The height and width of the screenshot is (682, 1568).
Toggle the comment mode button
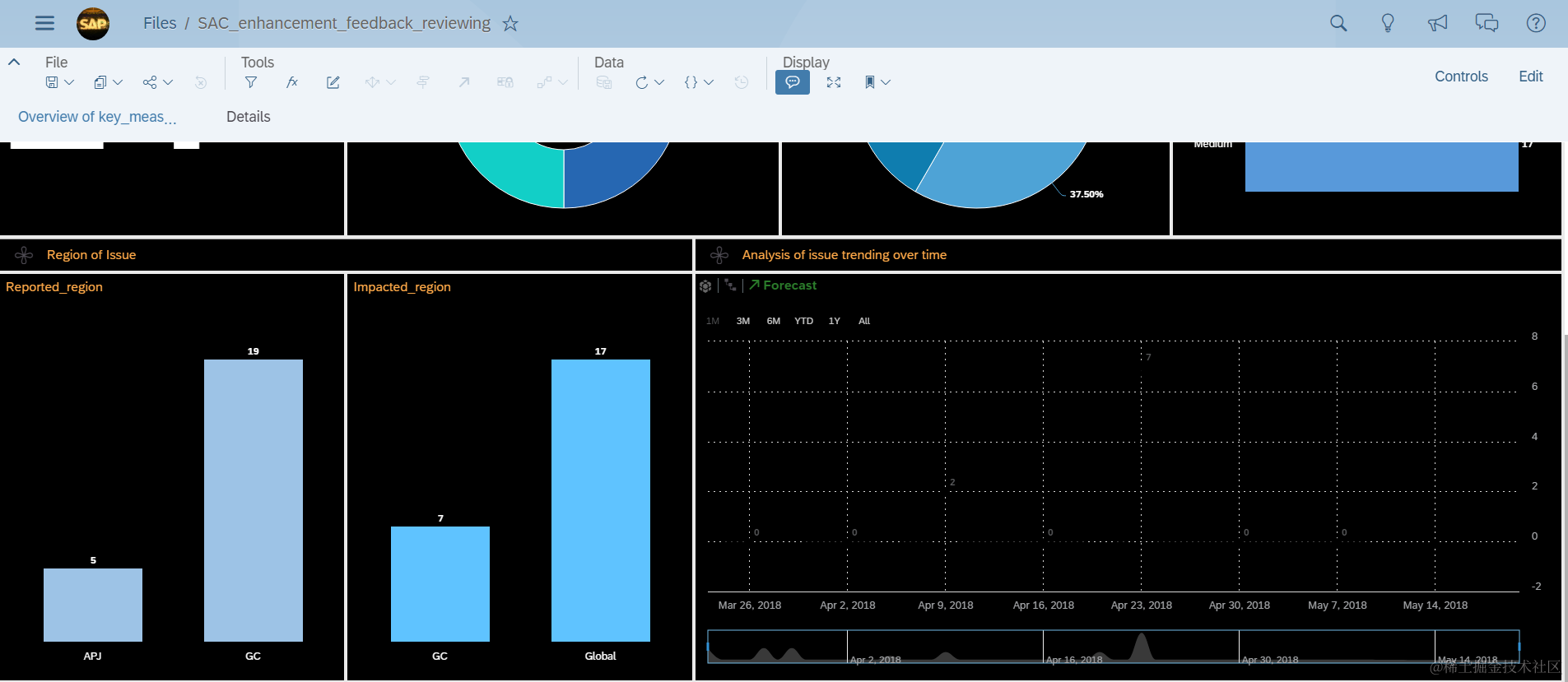[793, 82]
